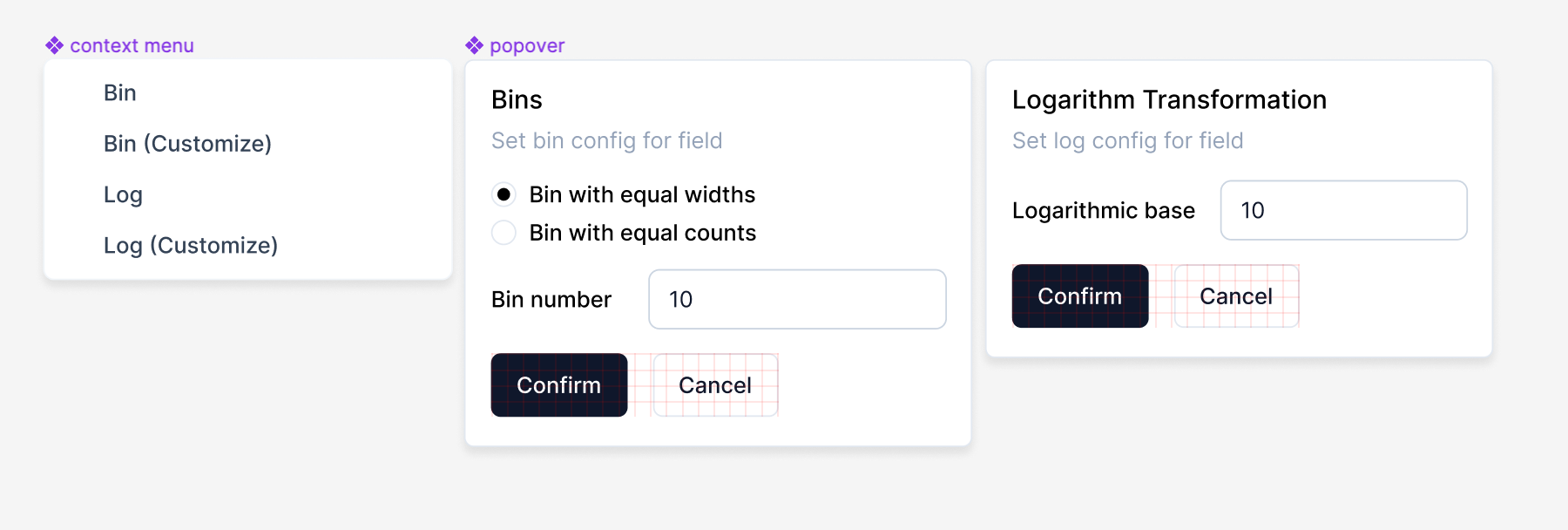Screen dimensions: 1568x530
Task: Cancel the Bins popover
Action: tap(715, 384)
